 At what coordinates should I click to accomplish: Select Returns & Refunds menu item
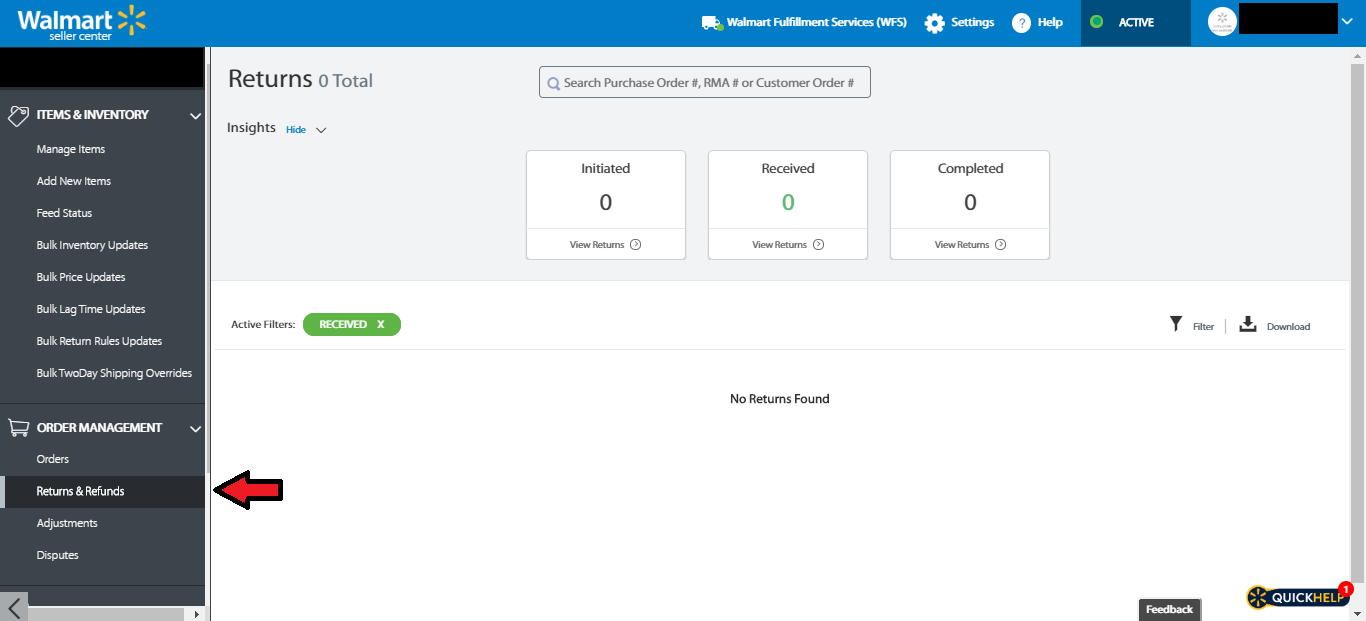click(x=102, y=492)
